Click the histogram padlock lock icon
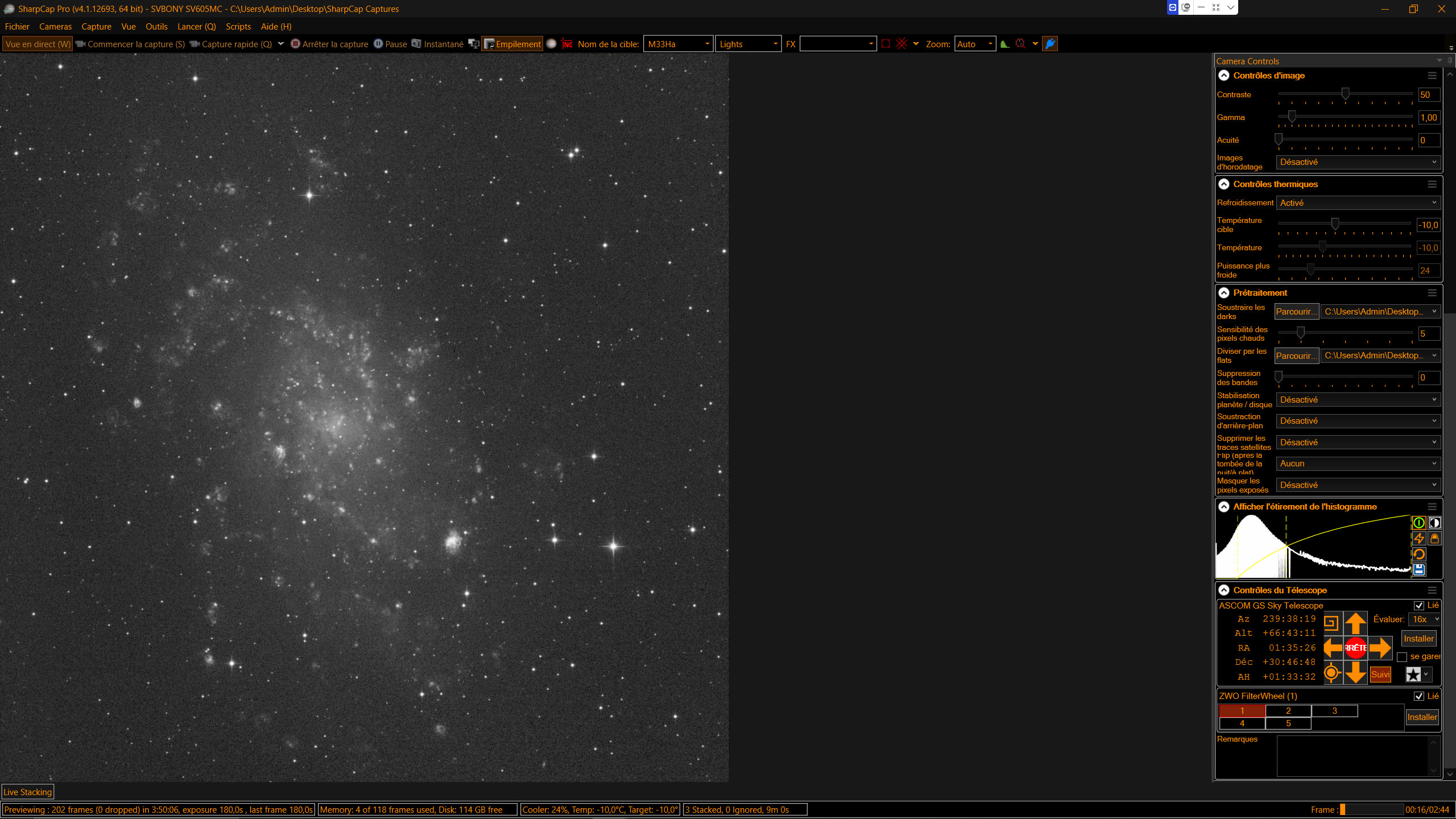 coord(1434,538)
